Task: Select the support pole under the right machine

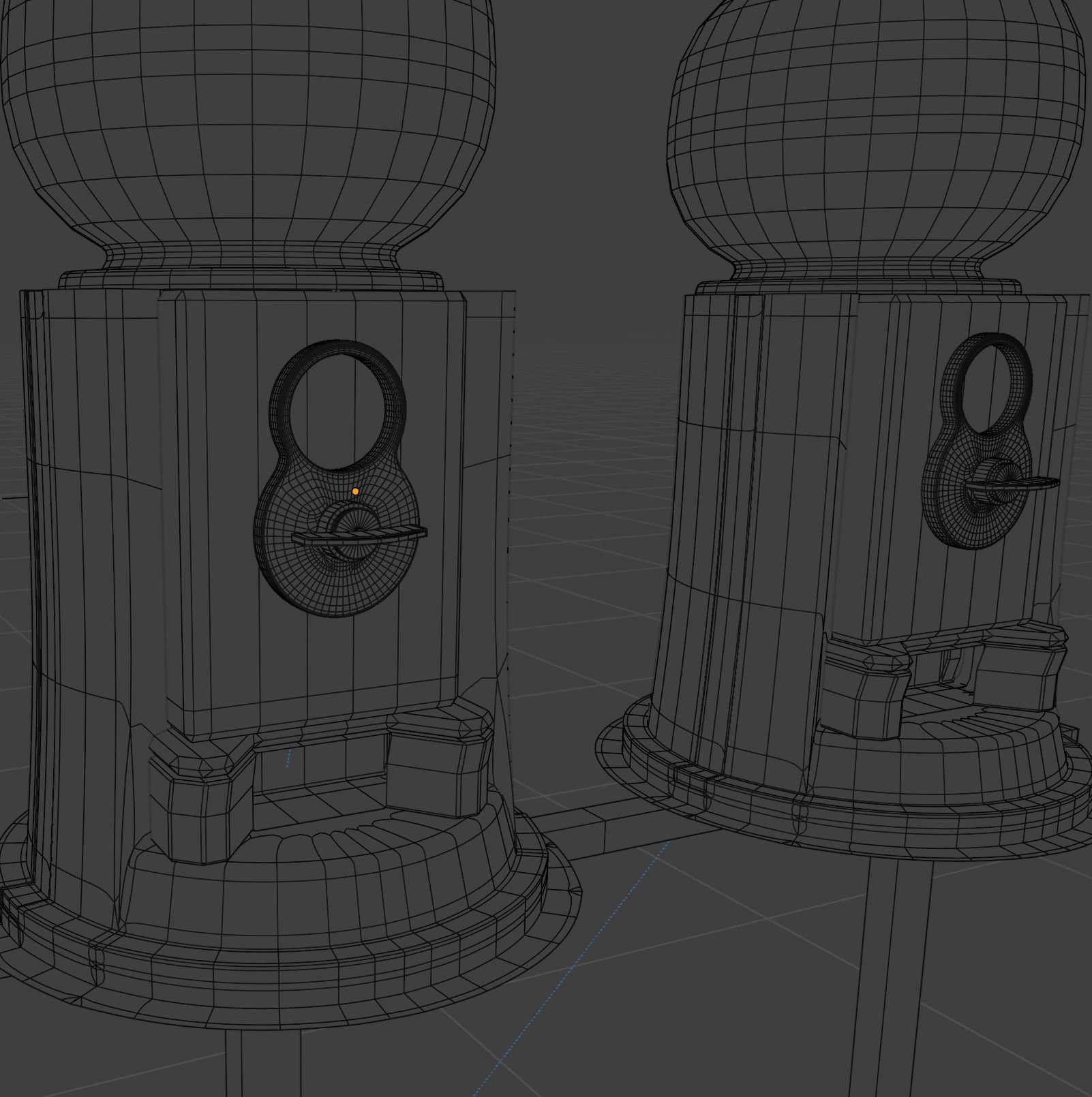Action: coord(893,978)
